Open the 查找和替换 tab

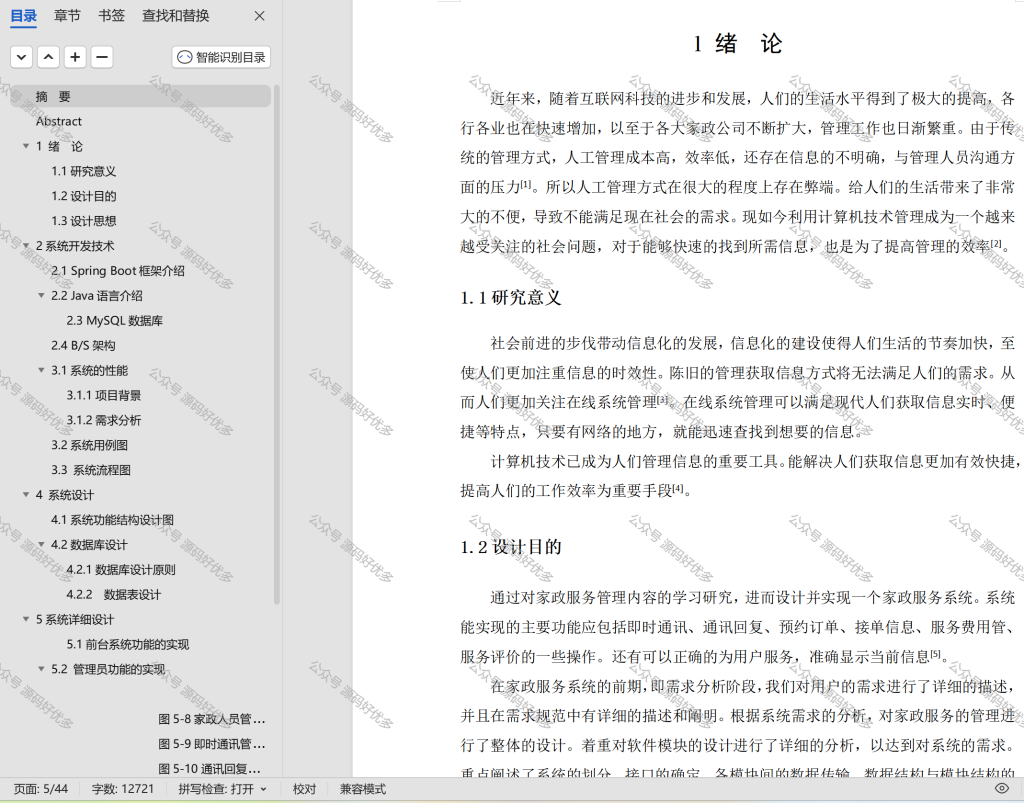click(176, 16)
